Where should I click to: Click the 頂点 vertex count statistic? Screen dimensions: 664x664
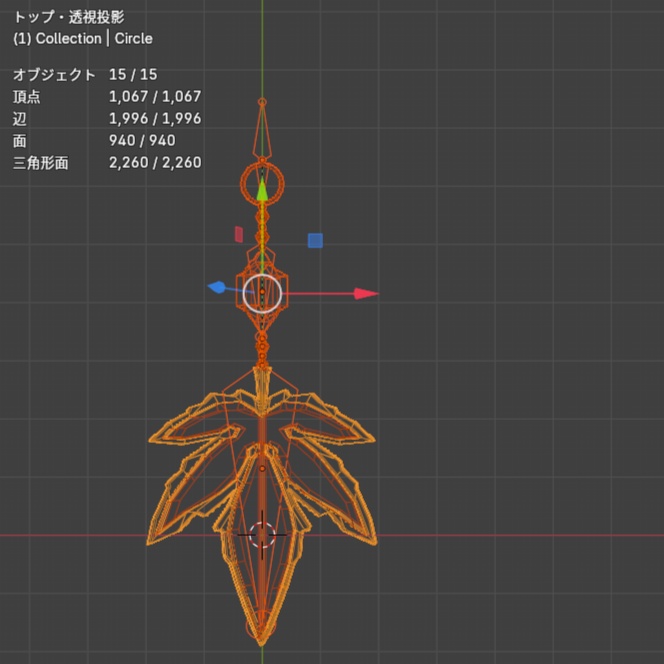(107, 97)
